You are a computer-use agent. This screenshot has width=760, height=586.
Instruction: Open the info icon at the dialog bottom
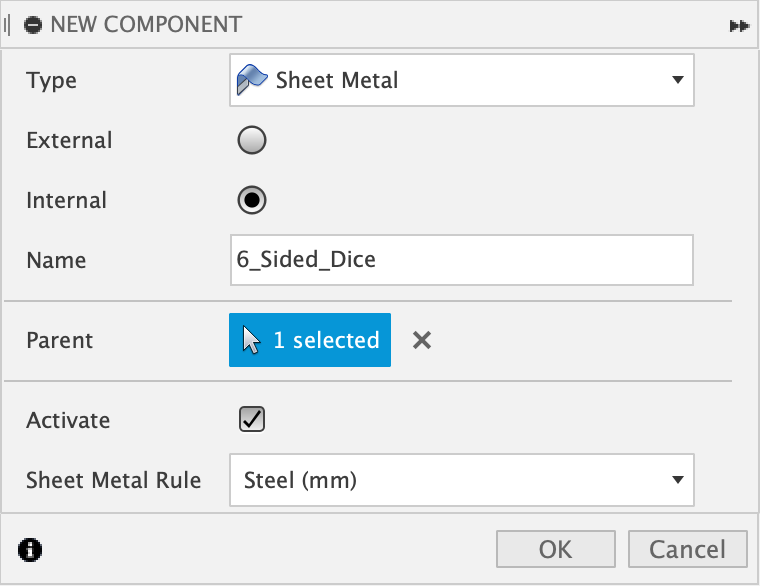point(30,550)
